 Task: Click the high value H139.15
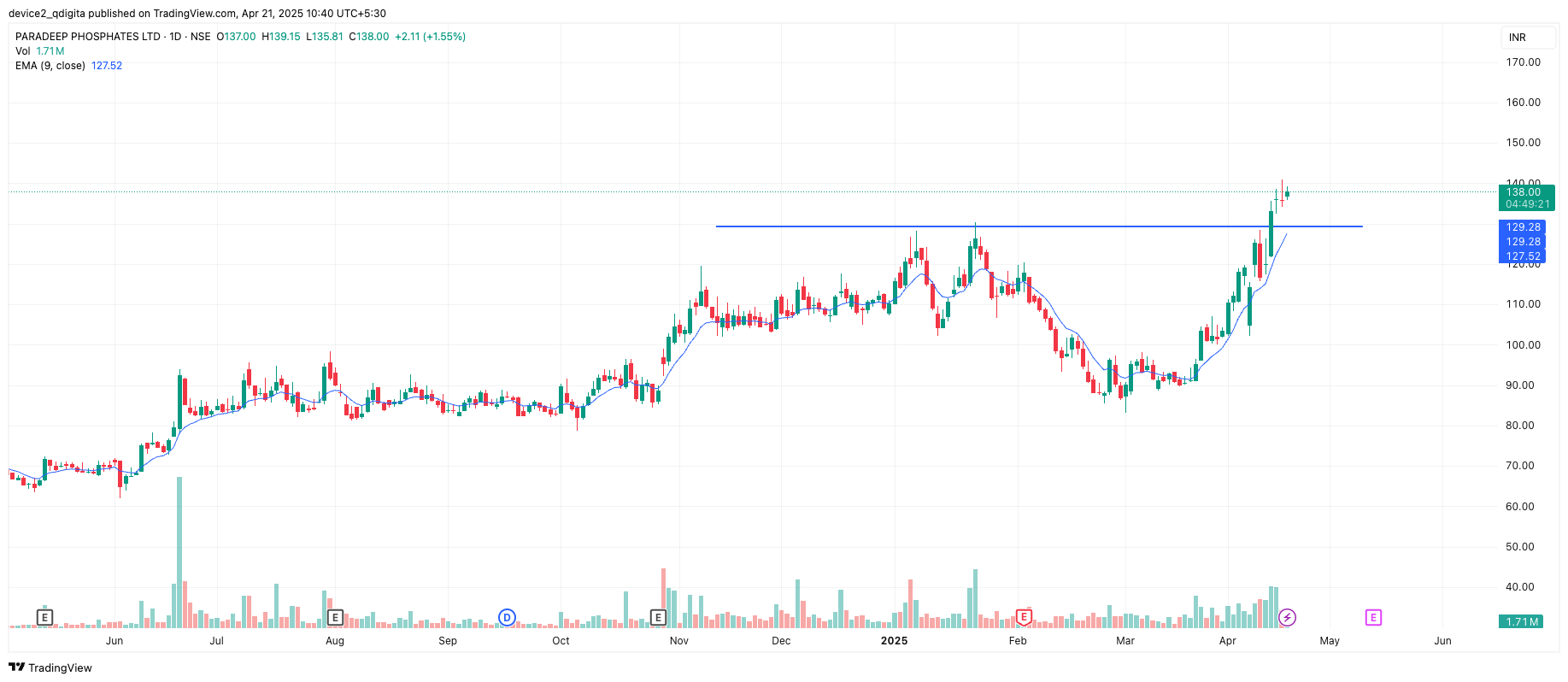click(281, 37)
